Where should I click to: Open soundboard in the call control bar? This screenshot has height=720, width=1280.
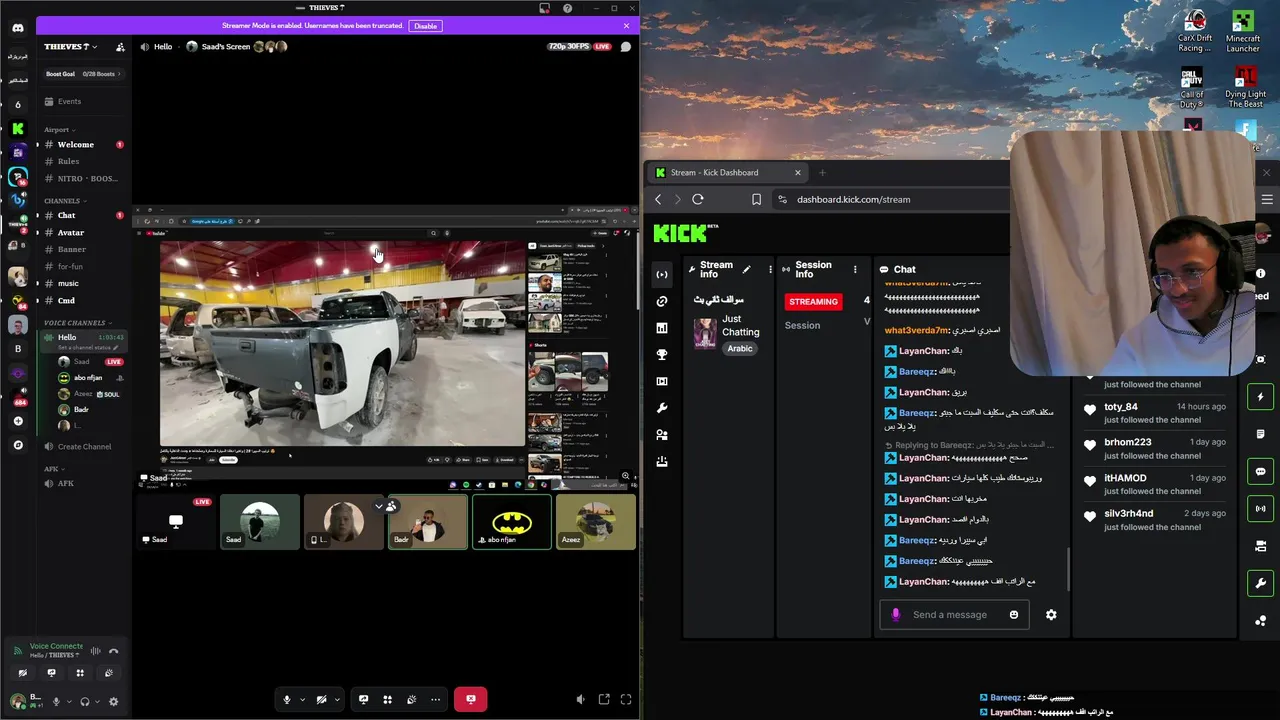[411, 700]
